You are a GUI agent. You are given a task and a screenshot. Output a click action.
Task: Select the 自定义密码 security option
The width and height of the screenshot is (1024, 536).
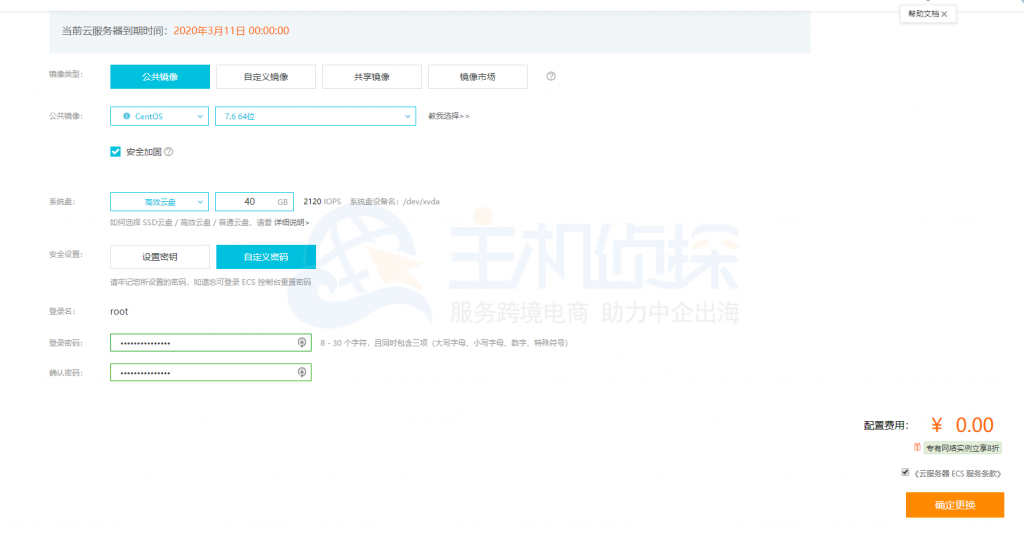point(266,257)
